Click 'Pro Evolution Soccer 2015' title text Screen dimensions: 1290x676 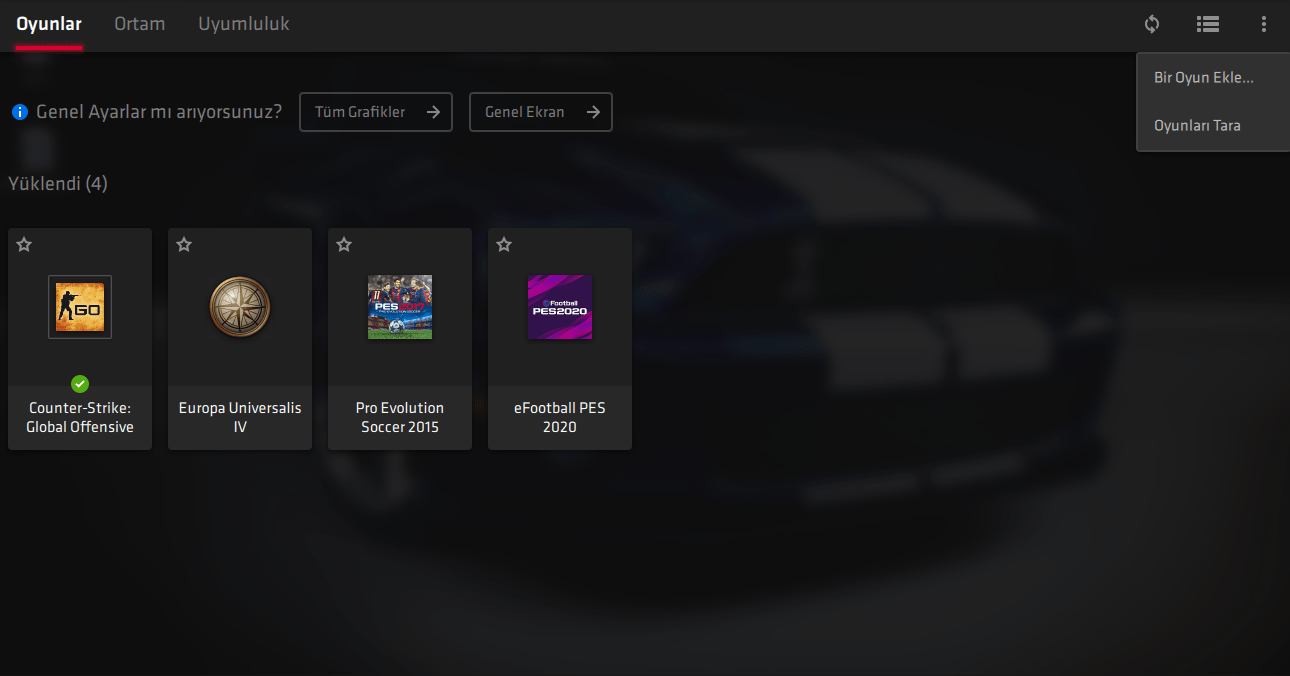click(x=400, y=418)
